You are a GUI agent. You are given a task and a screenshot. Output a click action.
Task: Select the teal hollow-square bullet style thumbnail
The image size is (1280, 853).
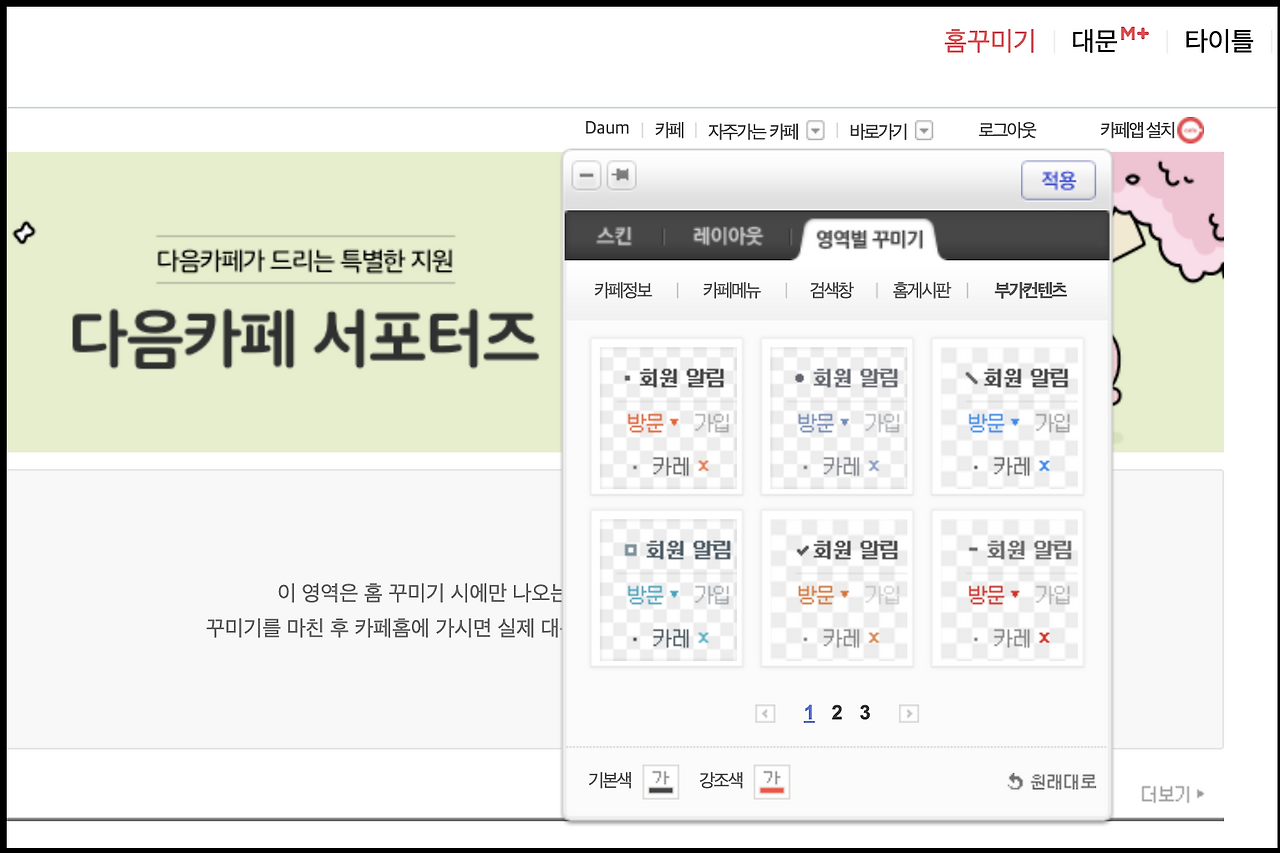pyautogui.click(x=666, y=588)
